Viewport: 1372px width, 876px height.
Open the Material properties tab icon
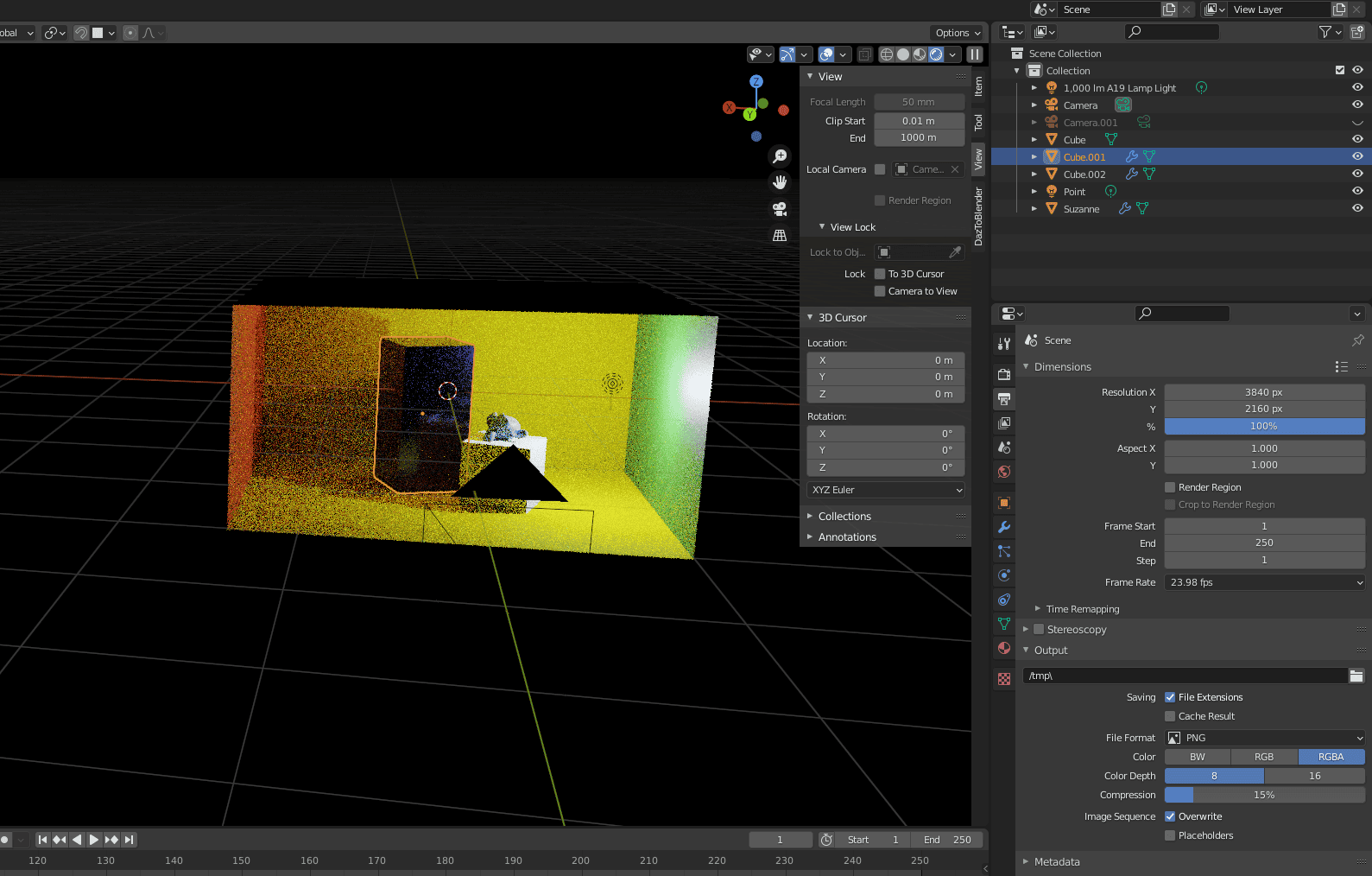[x=1004, y=648]
